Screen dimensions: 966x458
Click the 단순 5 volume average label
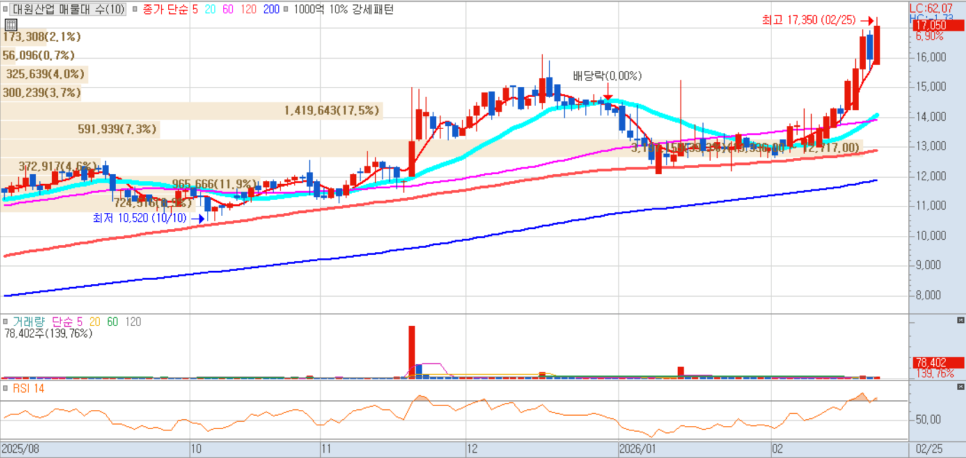pos(67,322)
